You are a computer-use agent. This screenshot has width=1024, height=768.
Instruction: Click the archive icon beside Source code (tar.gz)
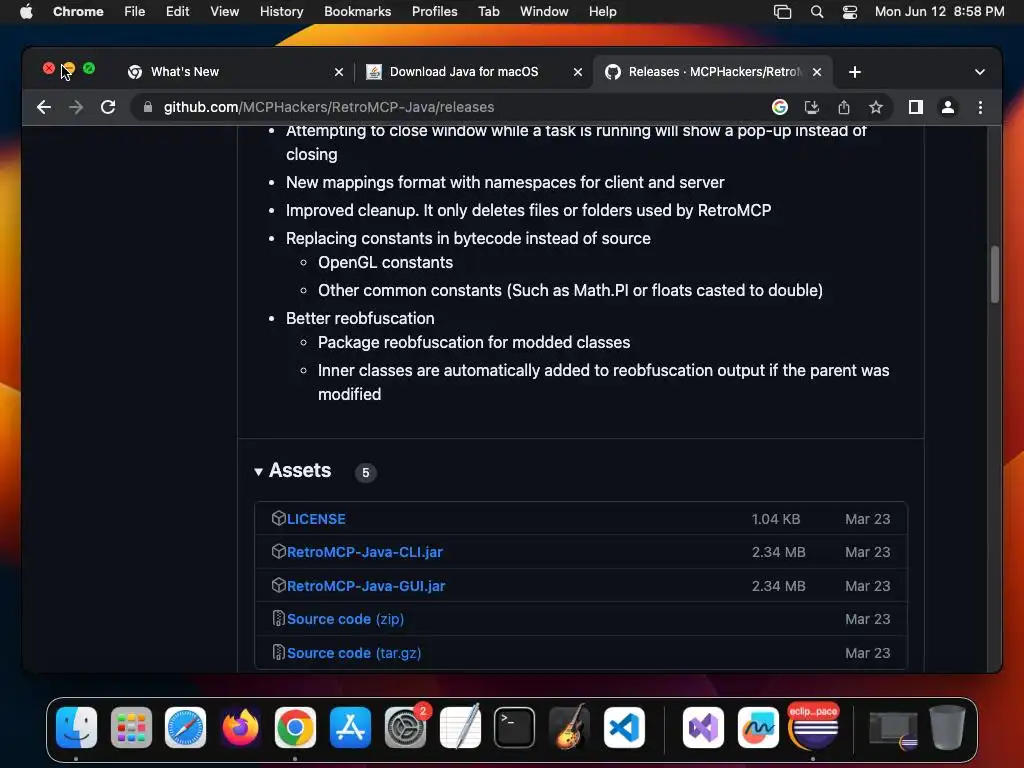(x=279, y=652)
